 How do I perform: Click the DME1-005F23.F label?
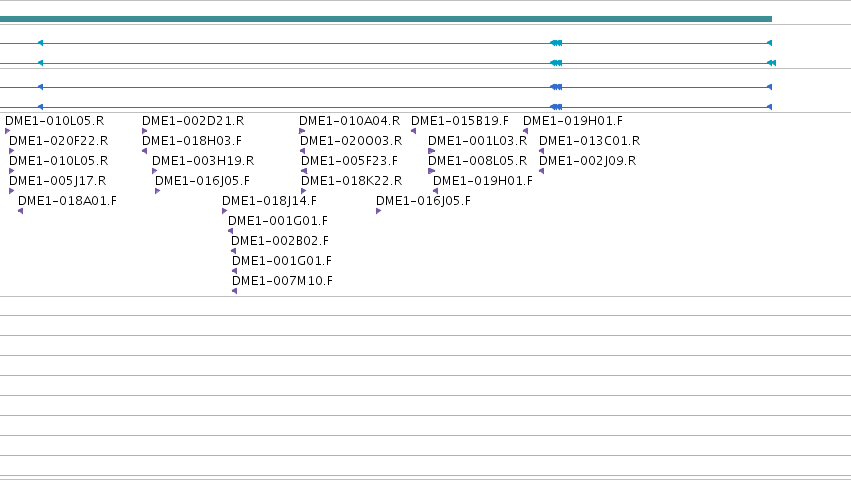(350, 161)
